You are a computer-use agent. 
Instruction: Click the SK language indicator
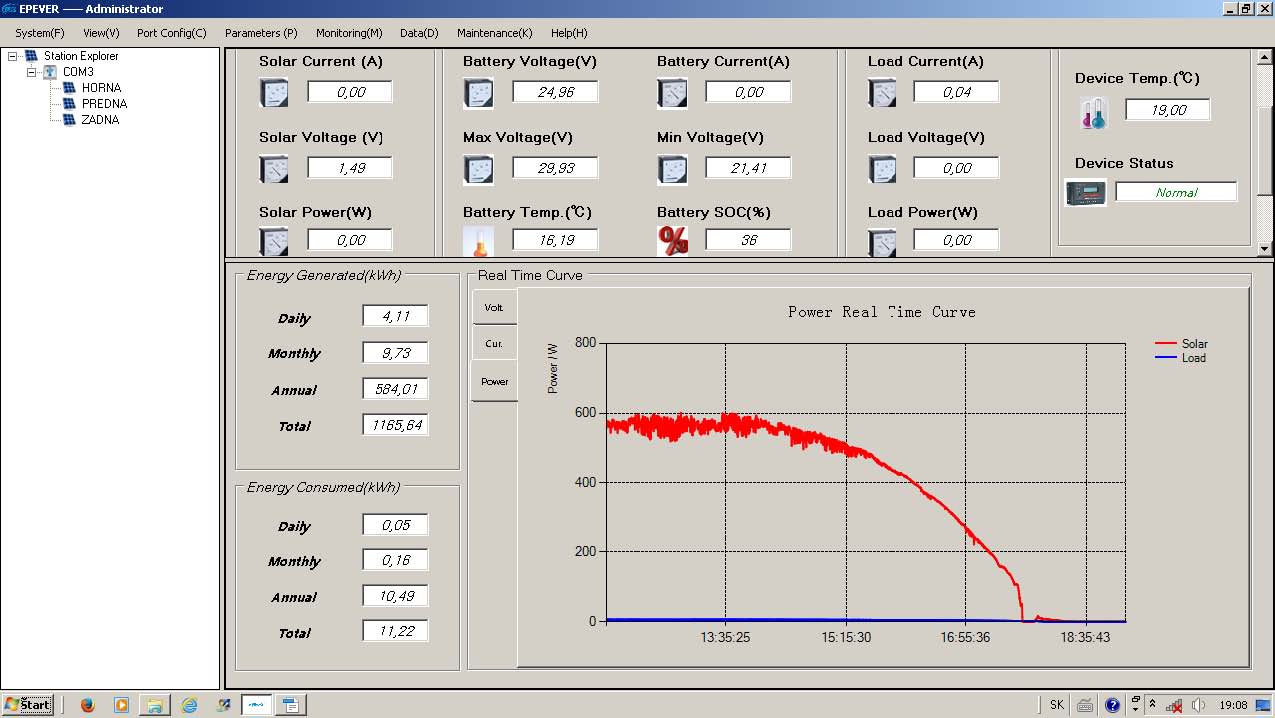coord(1057,705)
